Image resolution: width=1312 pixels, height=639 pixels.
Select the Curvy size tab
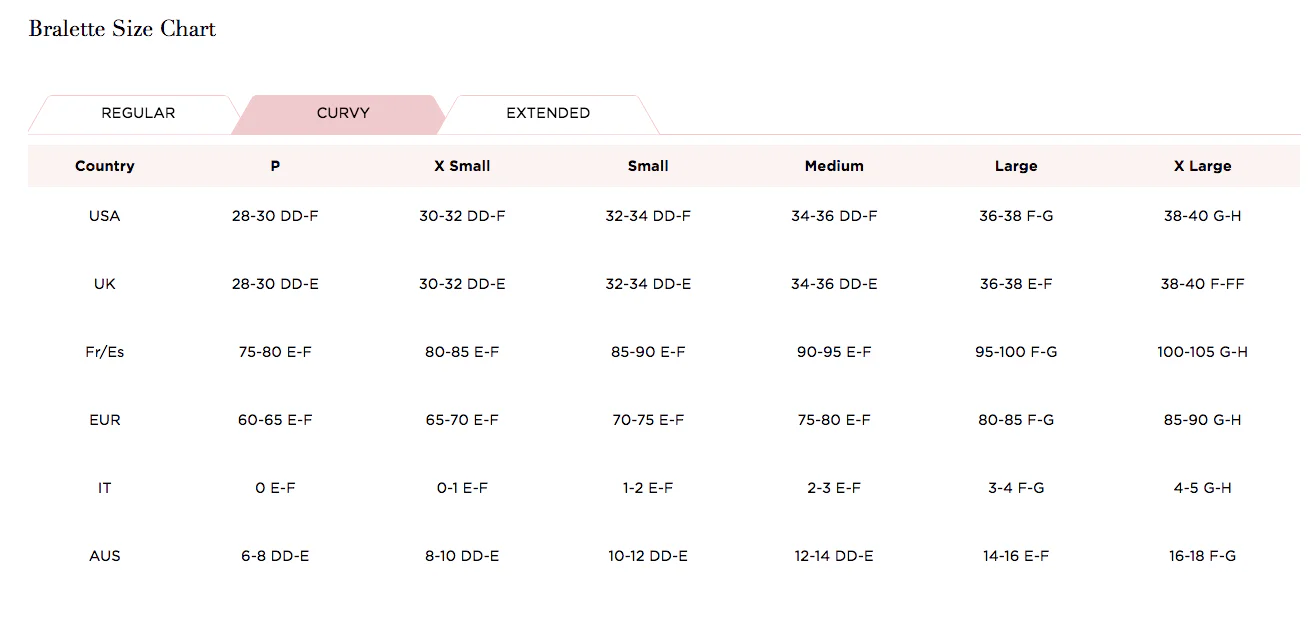click(343, 113)
